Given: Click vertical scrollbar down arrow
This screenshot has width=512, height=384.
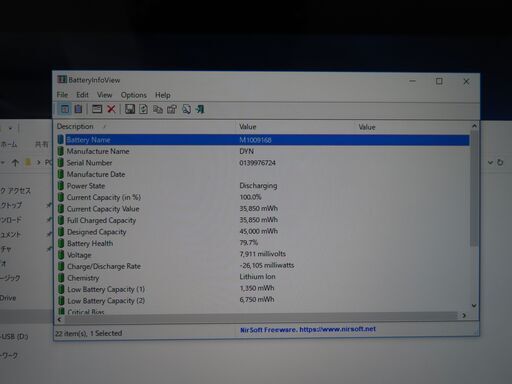Looking at the screenshot, I should click(x=474, y=305).
